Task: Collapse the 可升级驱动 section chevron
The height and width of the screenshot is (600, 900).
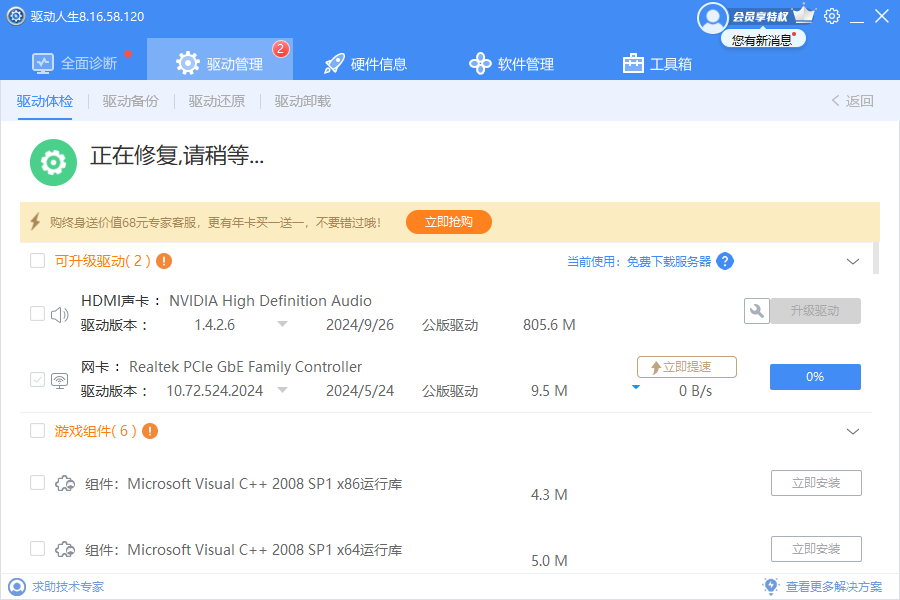Action: point(853,262)
